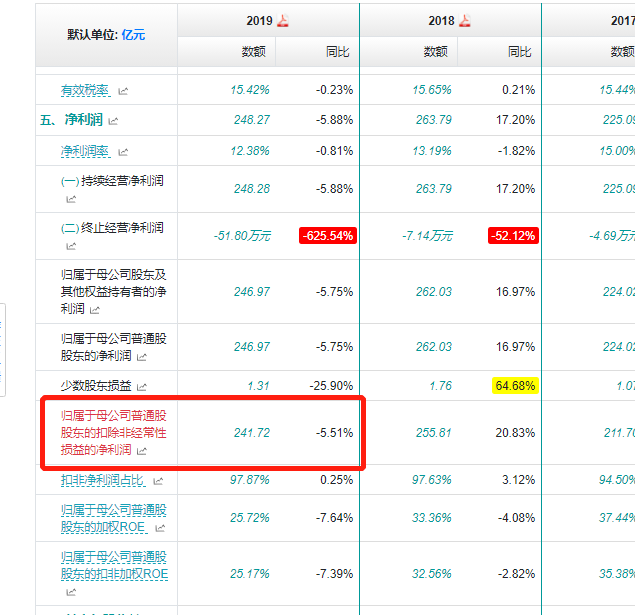Screen dimensions: 635x615
Task: Change the default unit 亿元
Action: [133, 34]
